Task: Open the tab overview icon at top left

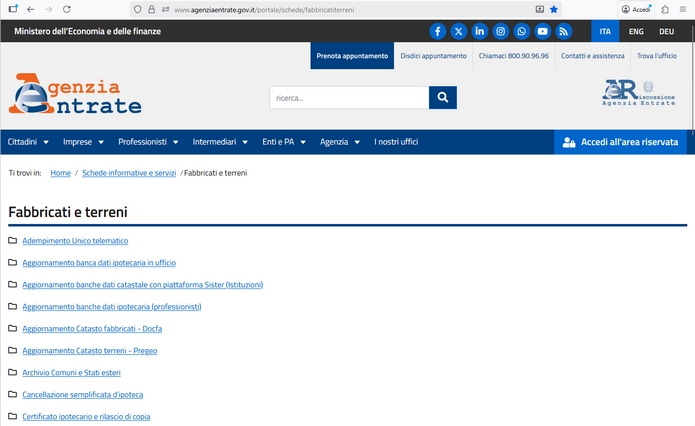Action: [x=13, y=9]
